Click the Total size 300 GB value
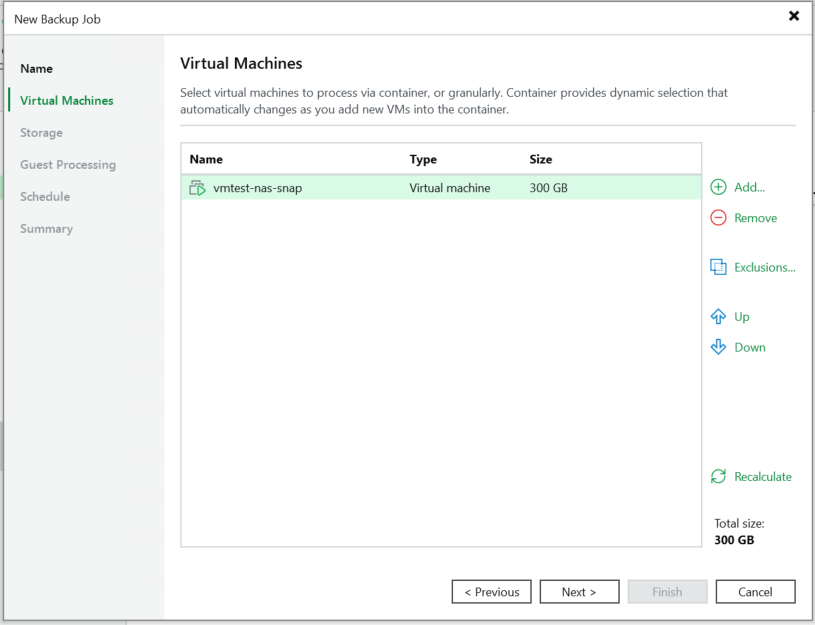Image resolution: width=815 pixels, height=625 pixels. point(734,540)
